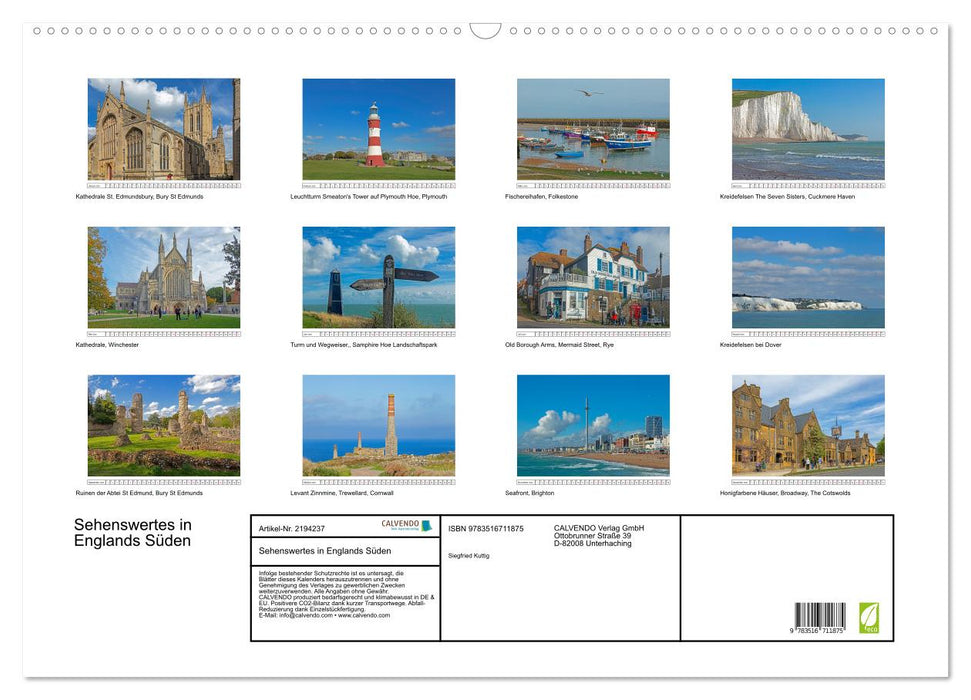
Task: Select the Bury St Edmunds cathedral thumbnail
Action: [x=163, y=130]
